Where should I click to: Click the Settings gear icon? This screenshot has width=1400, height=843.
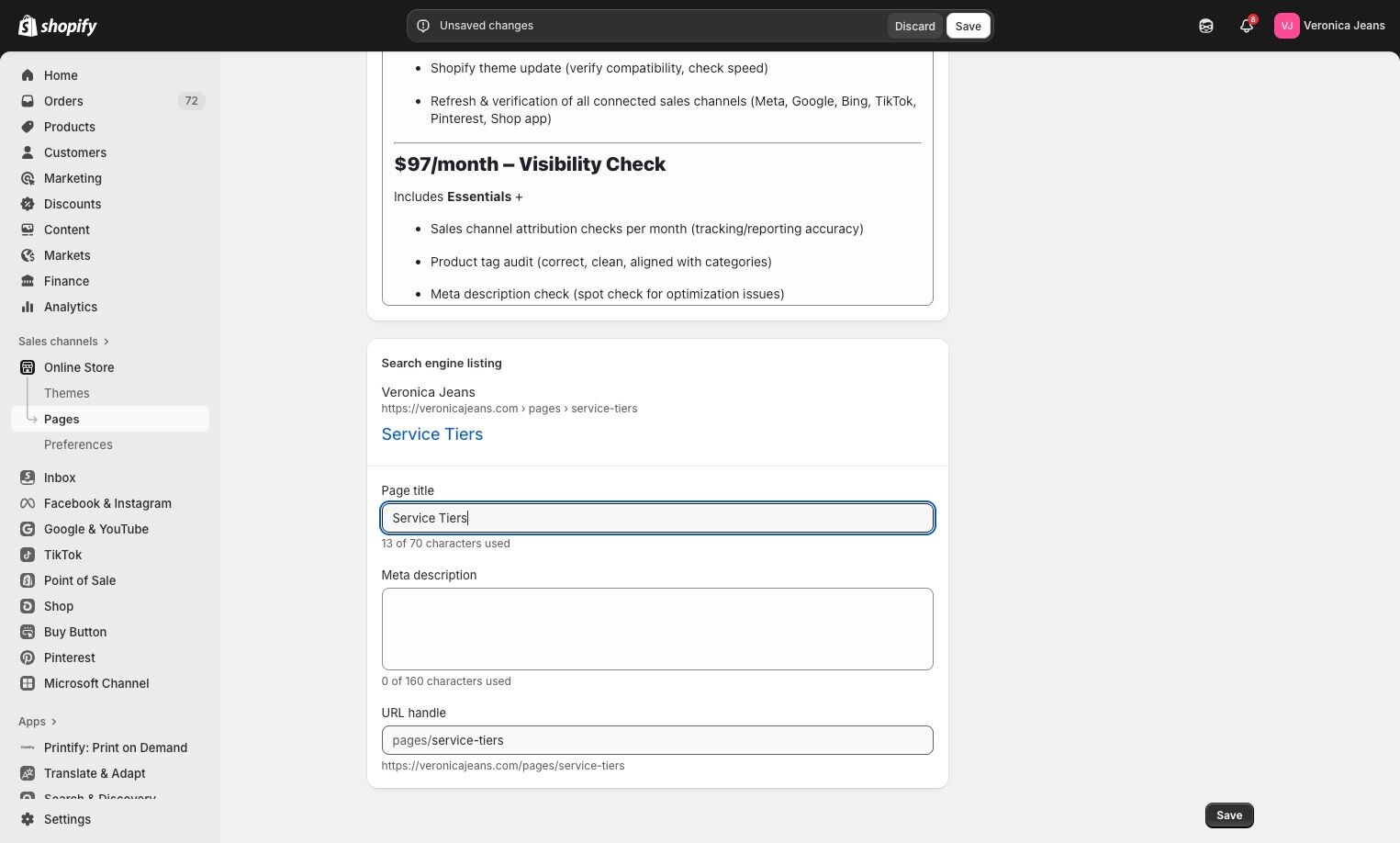pyautogui.click(x=28, y=819)
